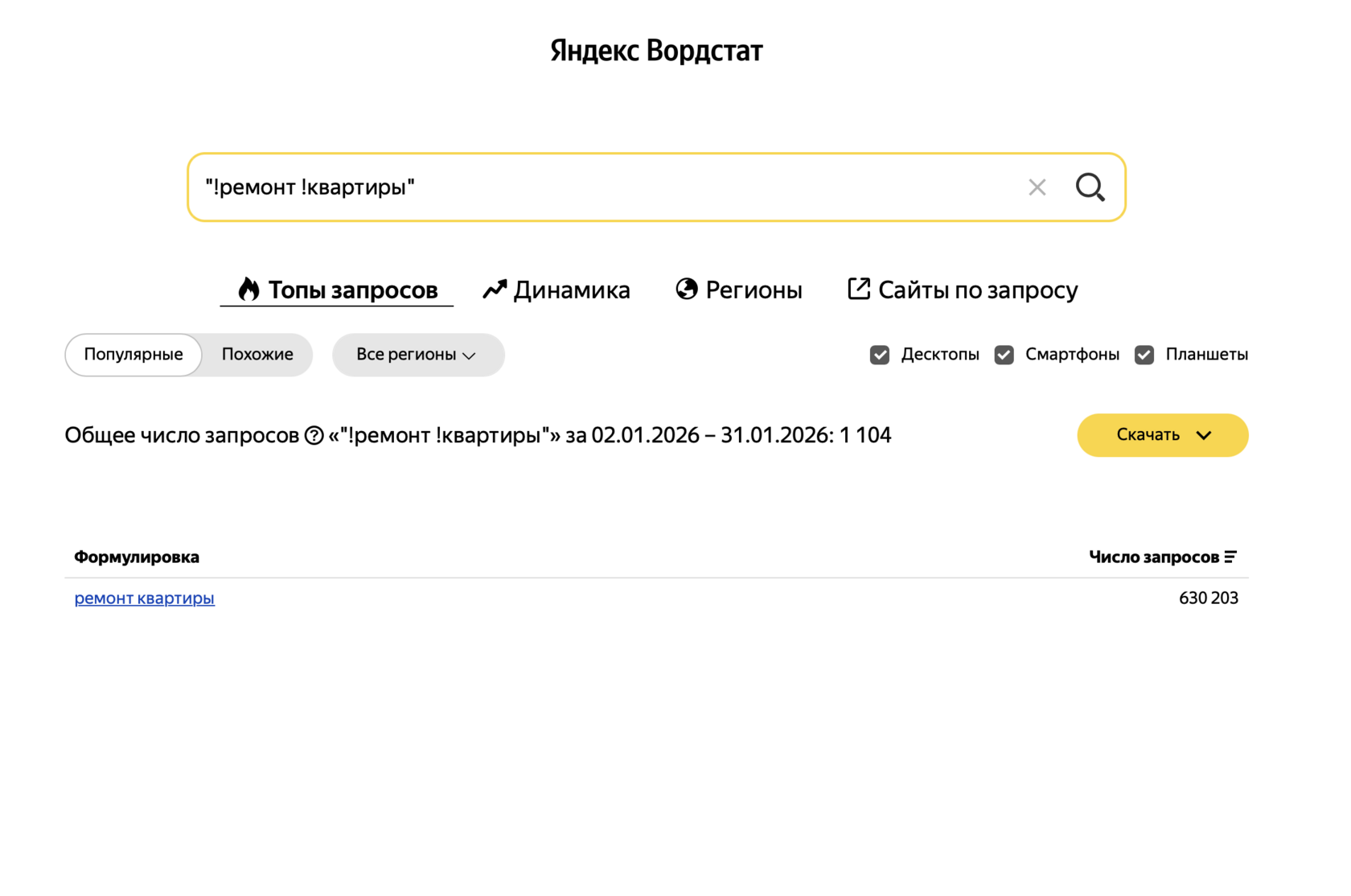
Task: Open the ремонт квартиры query link
Action: [x=144, y=598]
